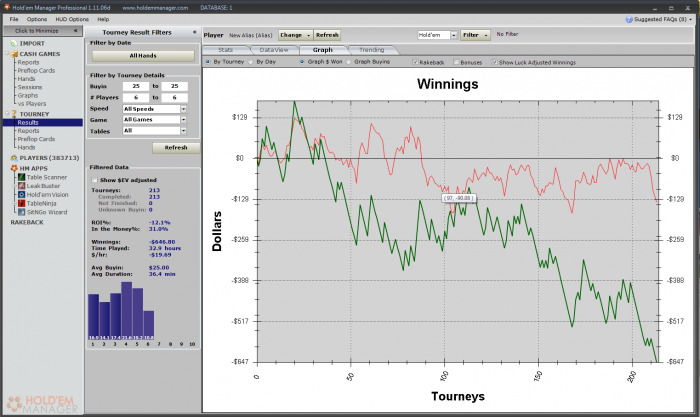Click the Suggested FAQs help icon

pyautogui.click(x=629, y=19)
